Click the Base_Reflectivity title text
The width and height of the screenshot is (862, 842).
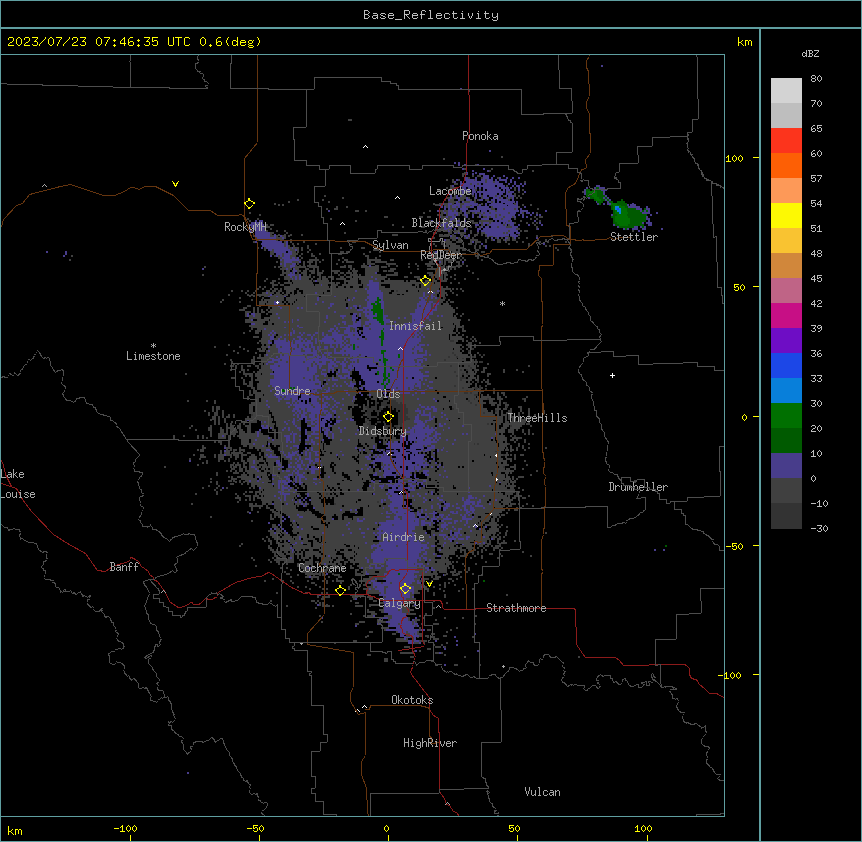click(x=431, y=15)
